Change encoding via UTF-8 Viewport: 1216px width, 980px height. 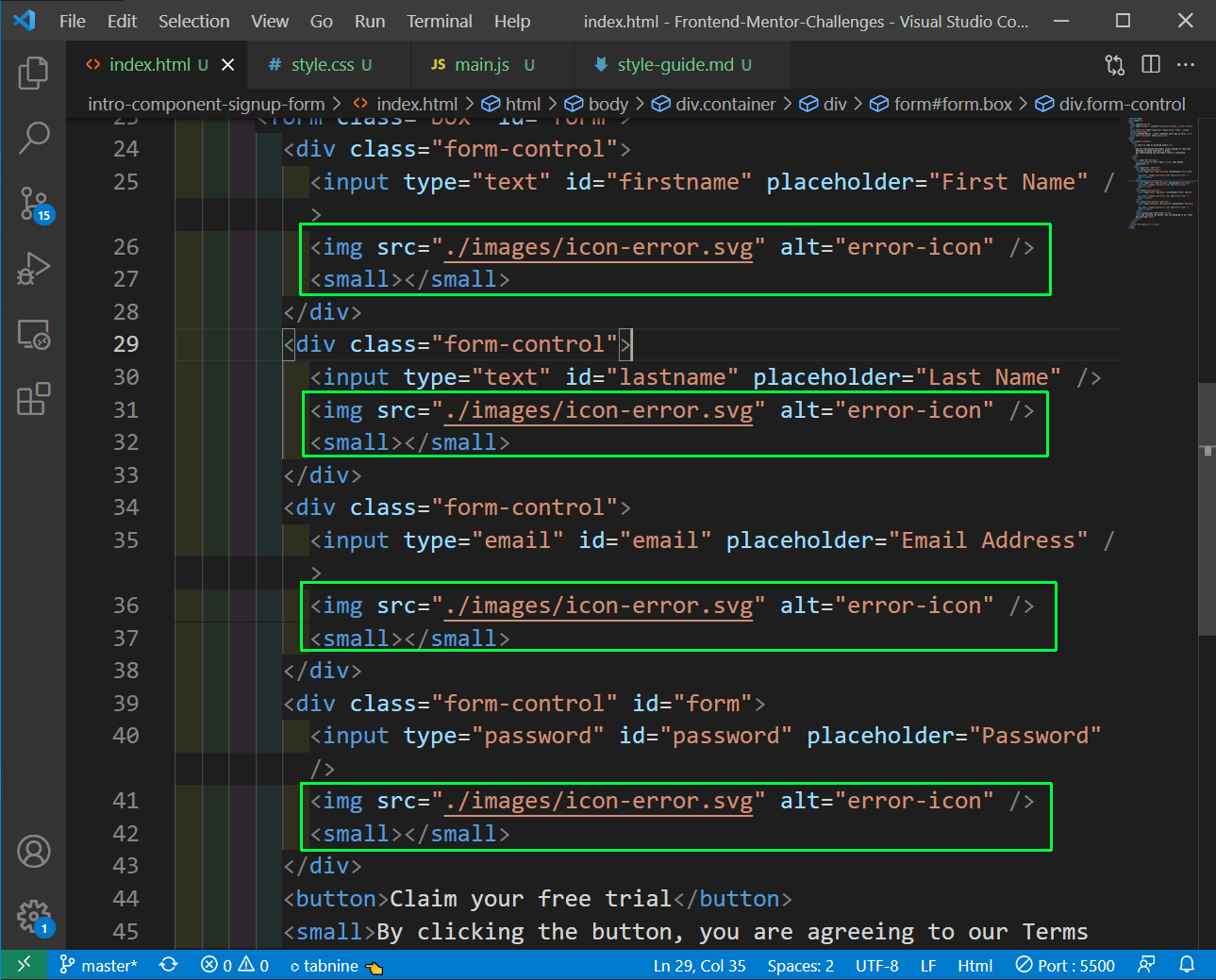tap(876, 965)
